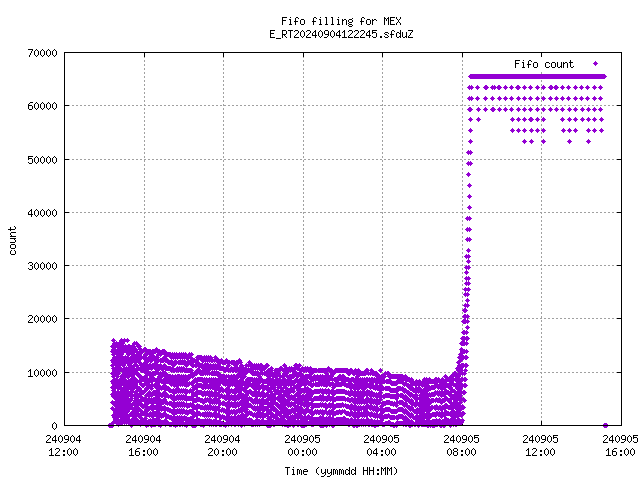Click the x-axis tick 240905 16:00

click(620, 446)
